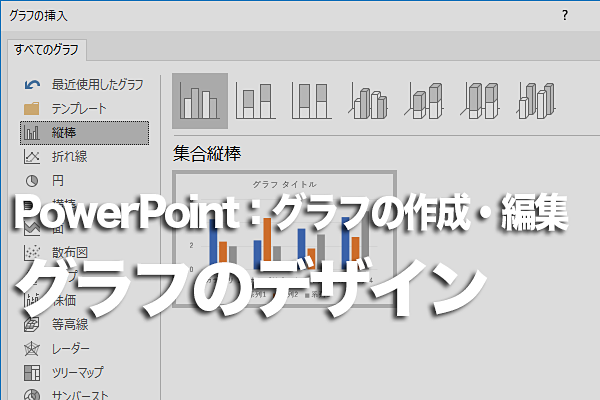Choose the 3-D stacked column subtype icon
Viewport: 600px width, 400px height.
click(424, 101)
